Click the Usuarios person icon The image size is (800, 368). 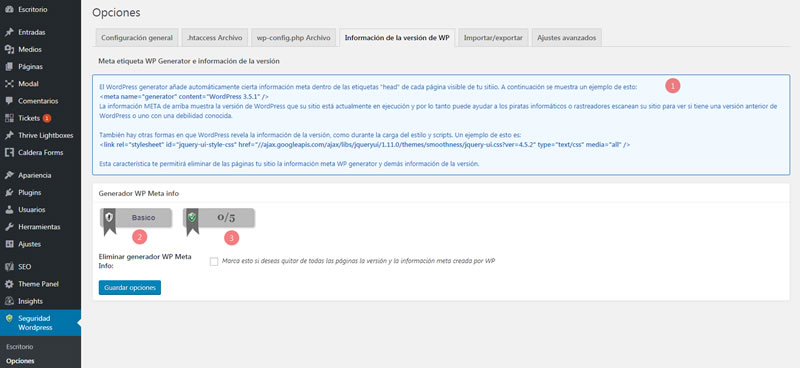coord(9,209)
